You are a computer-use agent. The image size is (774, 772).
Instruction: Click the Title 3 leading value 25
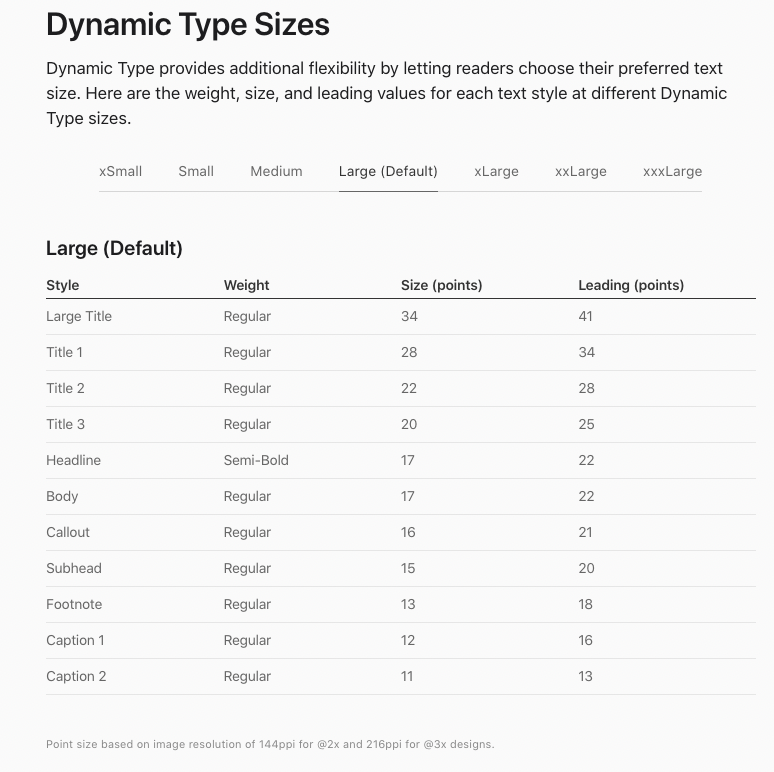[586, 425]
